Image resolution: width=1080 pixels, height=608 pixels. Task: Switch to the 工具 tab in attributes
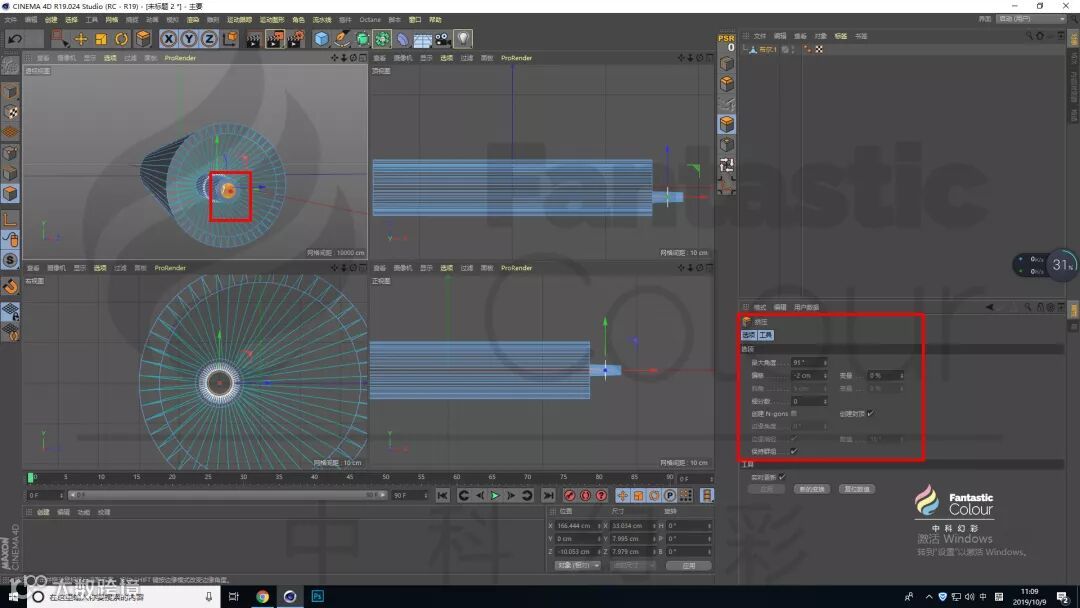pos(765,335)
